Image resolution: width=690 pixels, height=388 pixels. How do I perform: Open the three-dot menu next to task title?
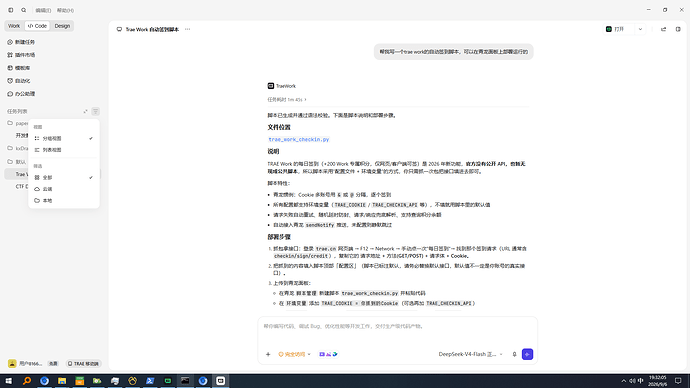point(187,29)
